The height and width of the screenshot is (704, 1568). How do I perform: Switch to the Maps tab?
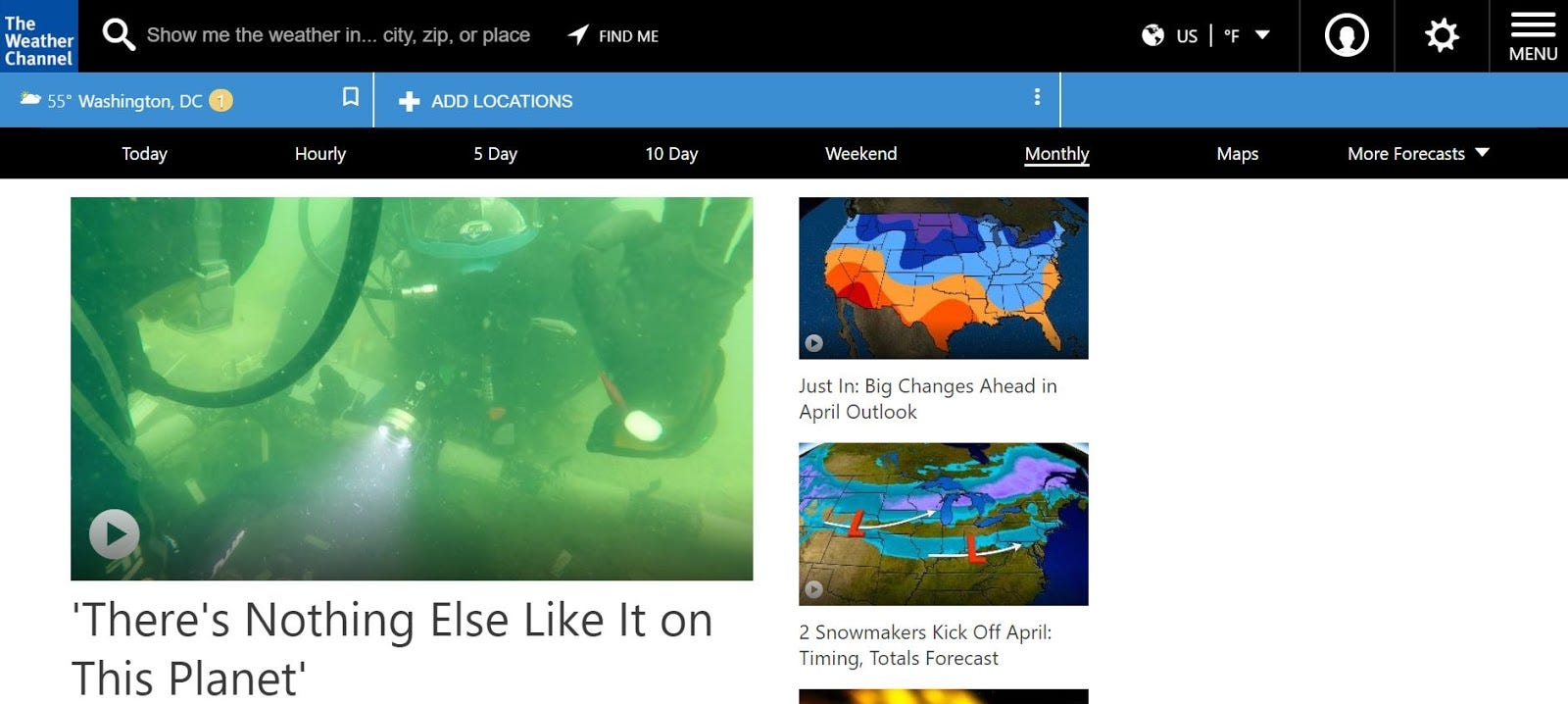(1237, 154)
